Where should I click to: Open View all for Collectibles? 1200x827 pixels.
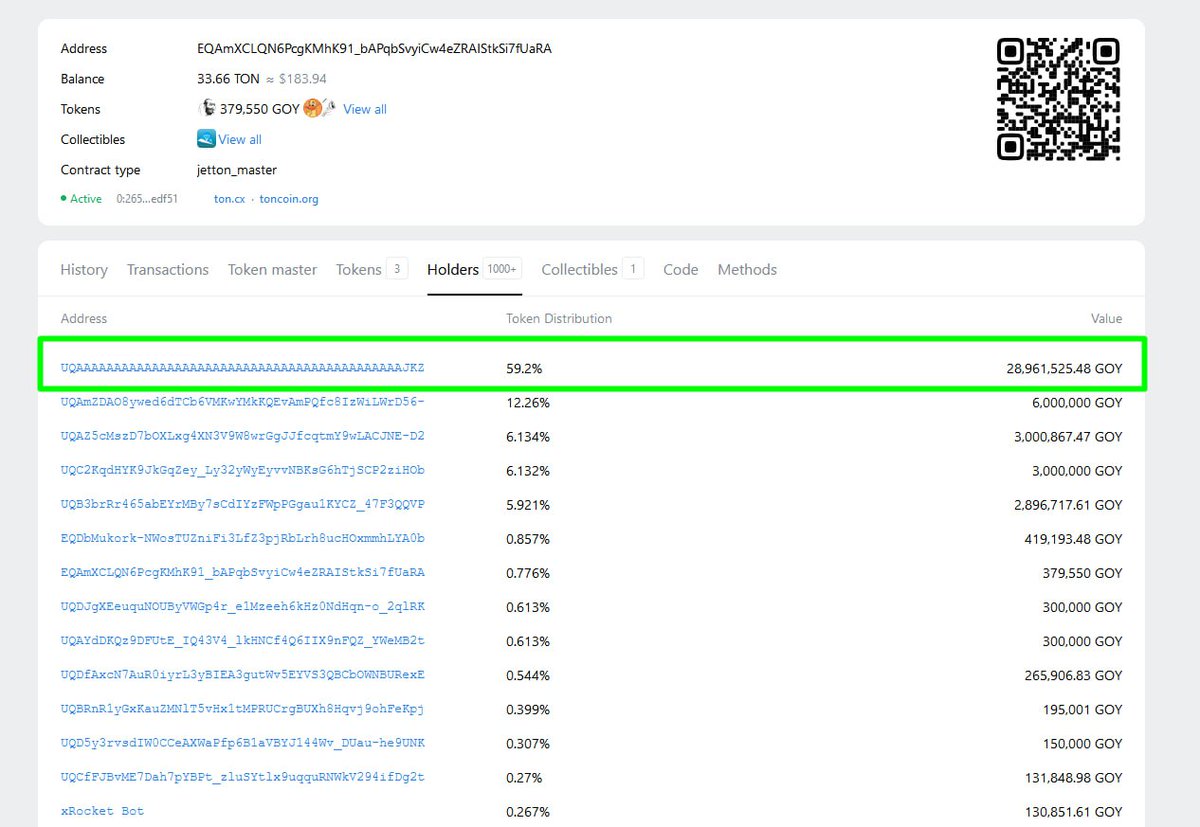click(240, 139)
